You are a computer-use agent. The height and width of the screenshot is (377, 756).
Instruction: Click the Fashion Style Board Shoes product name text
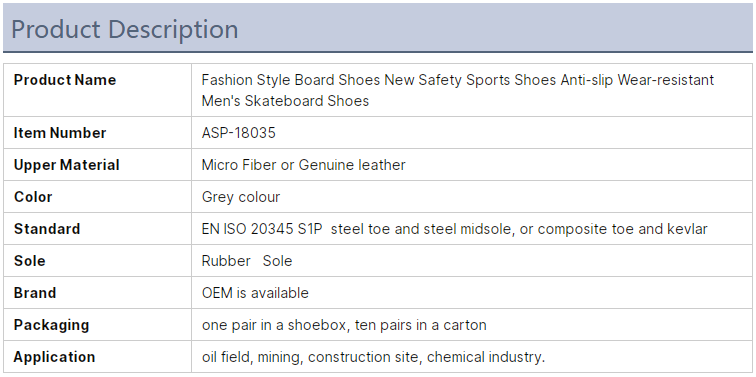pos(458,90)
